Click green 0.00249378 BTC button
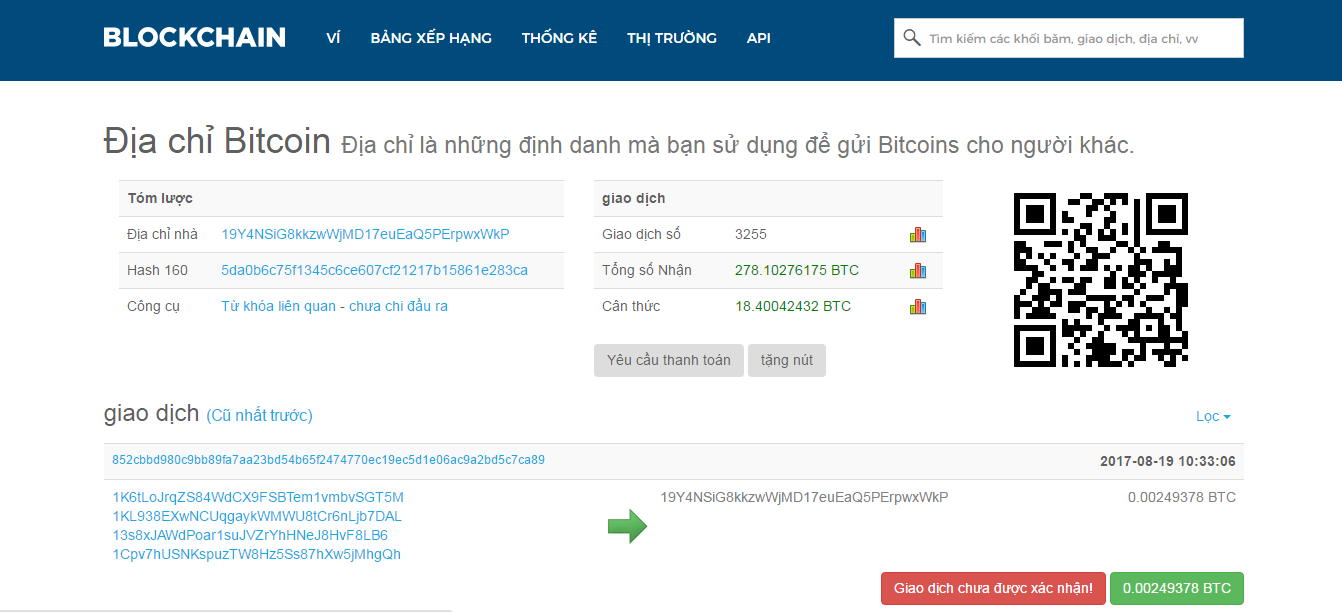Screen dimensions: 1342x612 point(1177,588)
